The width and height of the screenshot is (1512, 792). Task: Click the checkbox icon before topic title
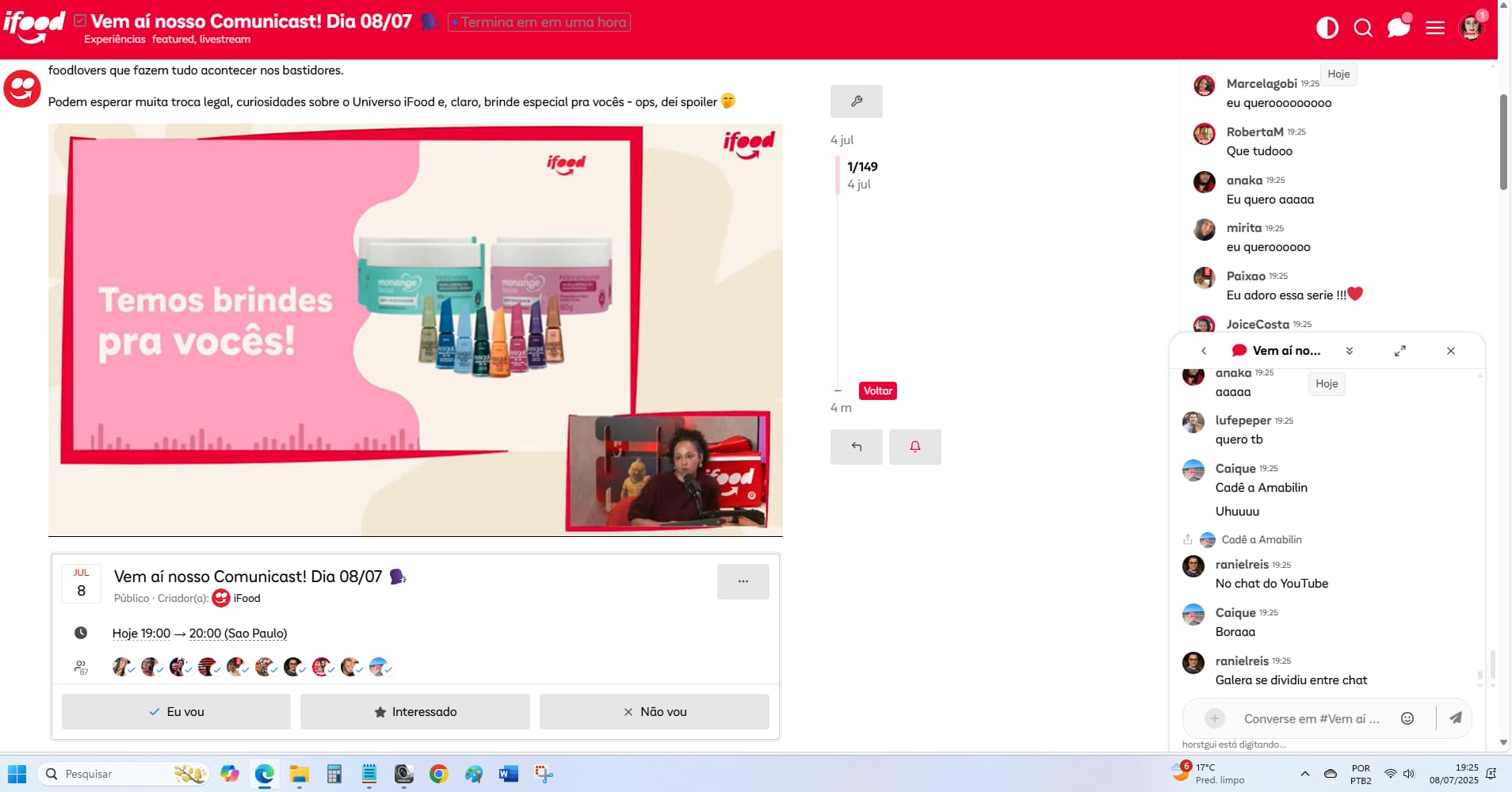click(80, 21)
